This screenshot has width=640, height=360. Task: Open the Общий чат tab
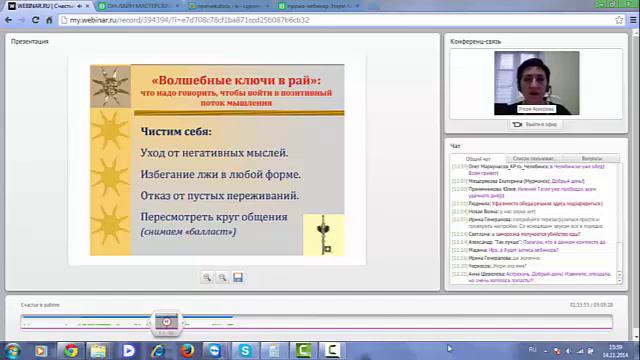[x=478, y=159]
